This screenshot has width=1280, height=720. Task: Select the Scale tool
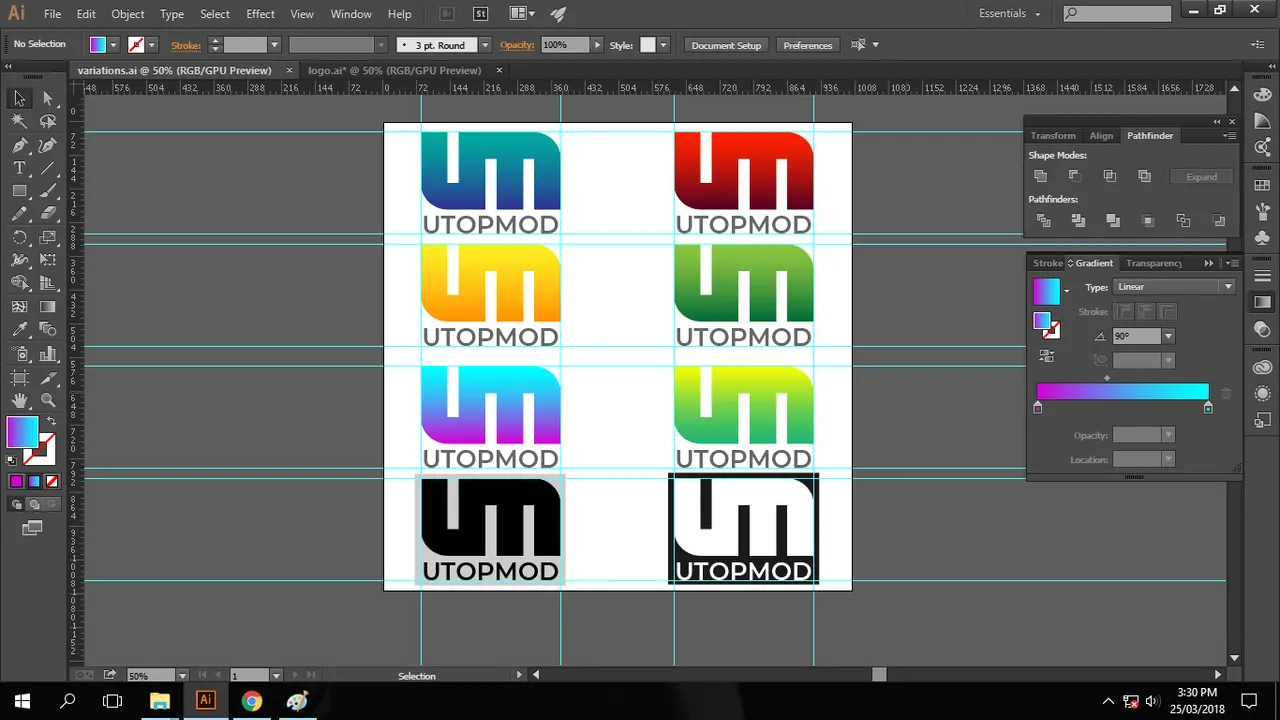pos(47,237)
